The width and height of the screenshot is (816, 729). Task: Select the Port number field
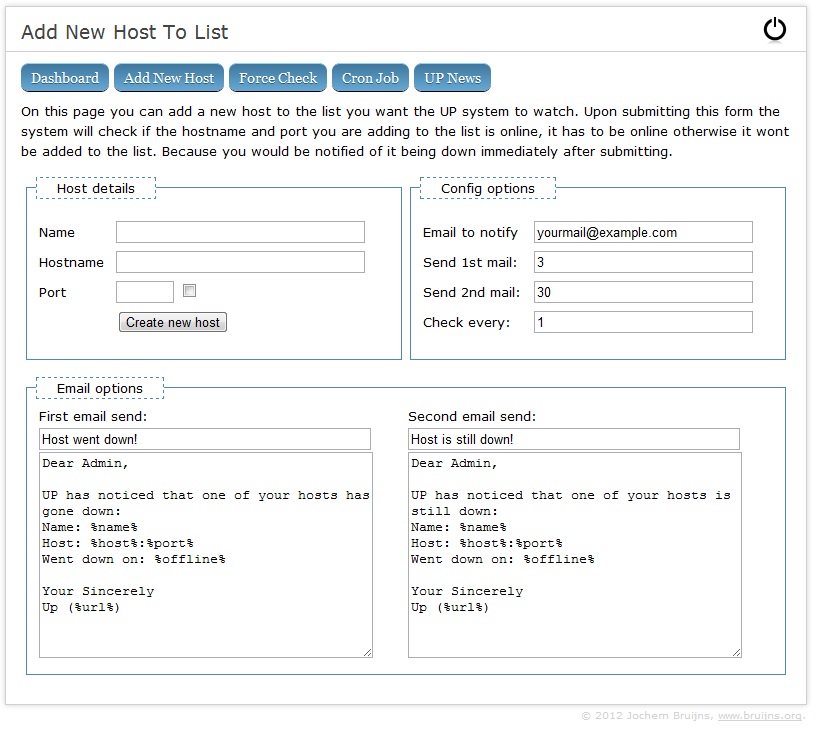pos(145,292)
